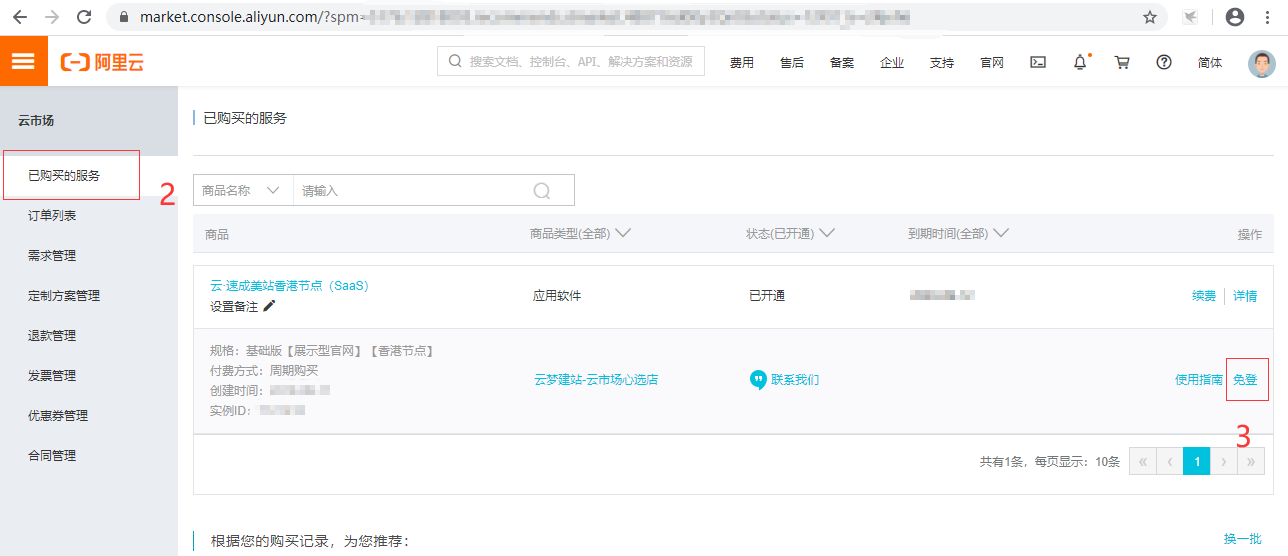This screenshot has width=1288, height=556.
Task: Go back with browser back arrow
Action: [x=20, y=17]
